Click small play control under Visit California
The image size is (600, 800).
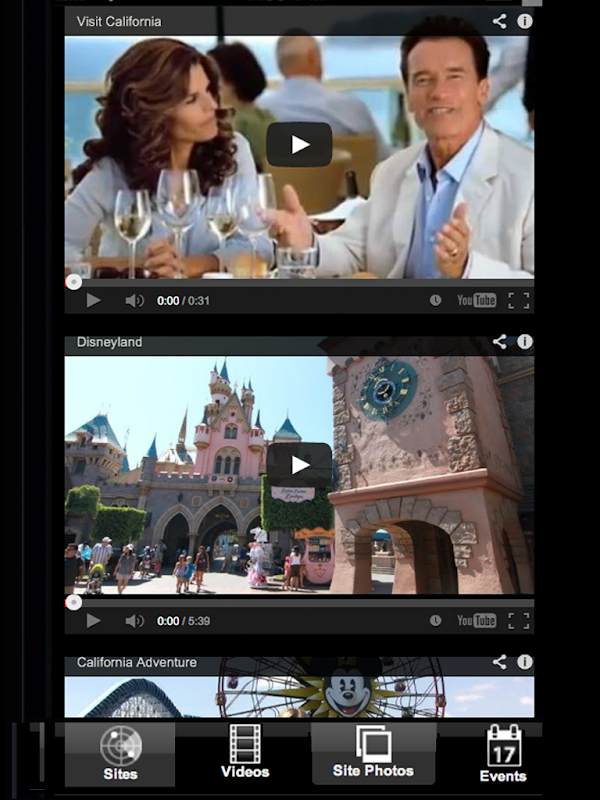click(93, 301)
